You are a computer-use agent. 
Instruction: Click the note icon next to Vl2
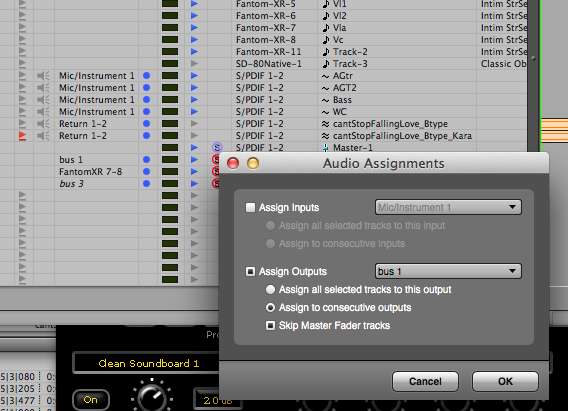(326, 16)
